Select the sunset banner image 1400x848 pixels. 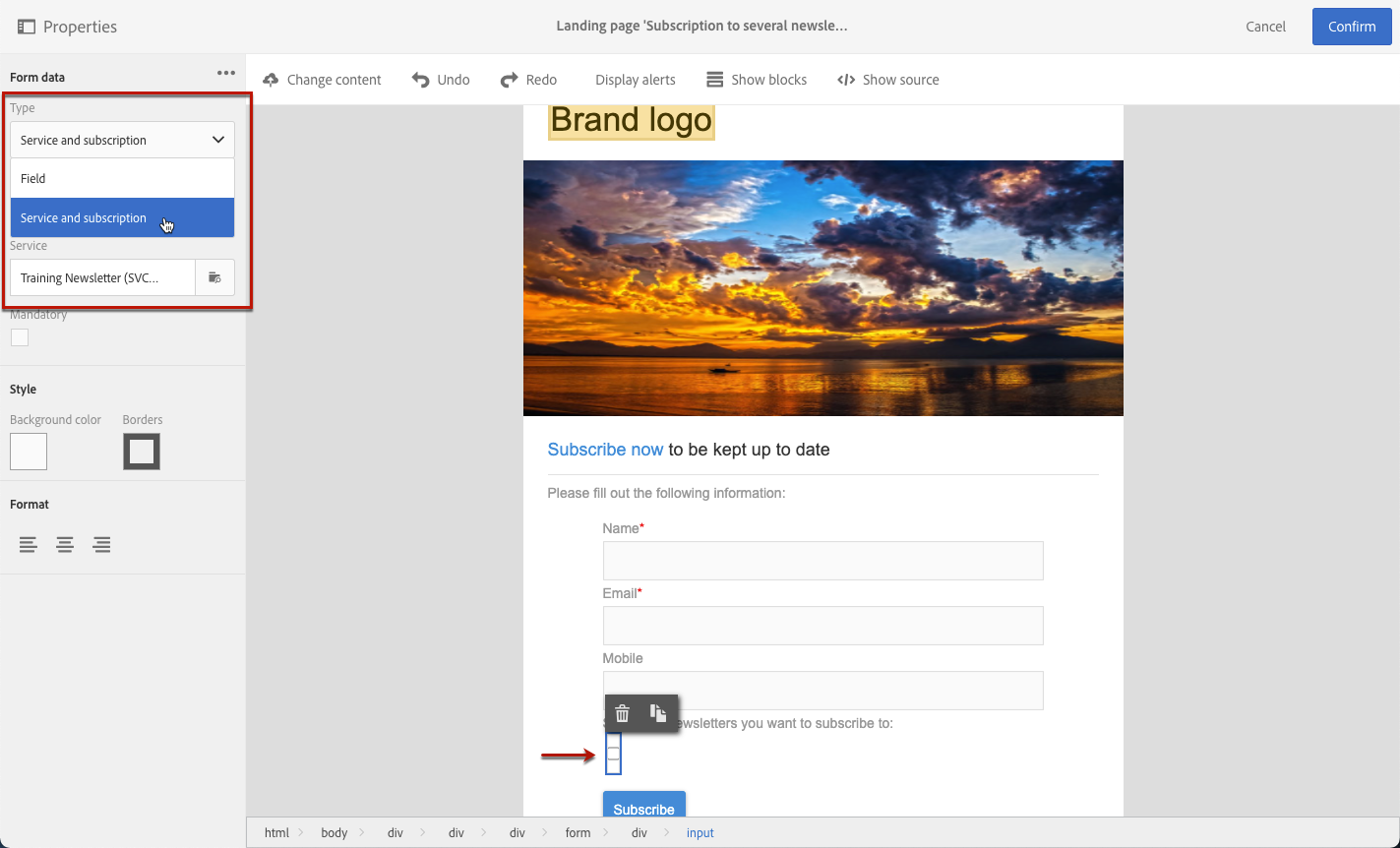point(823,288)
